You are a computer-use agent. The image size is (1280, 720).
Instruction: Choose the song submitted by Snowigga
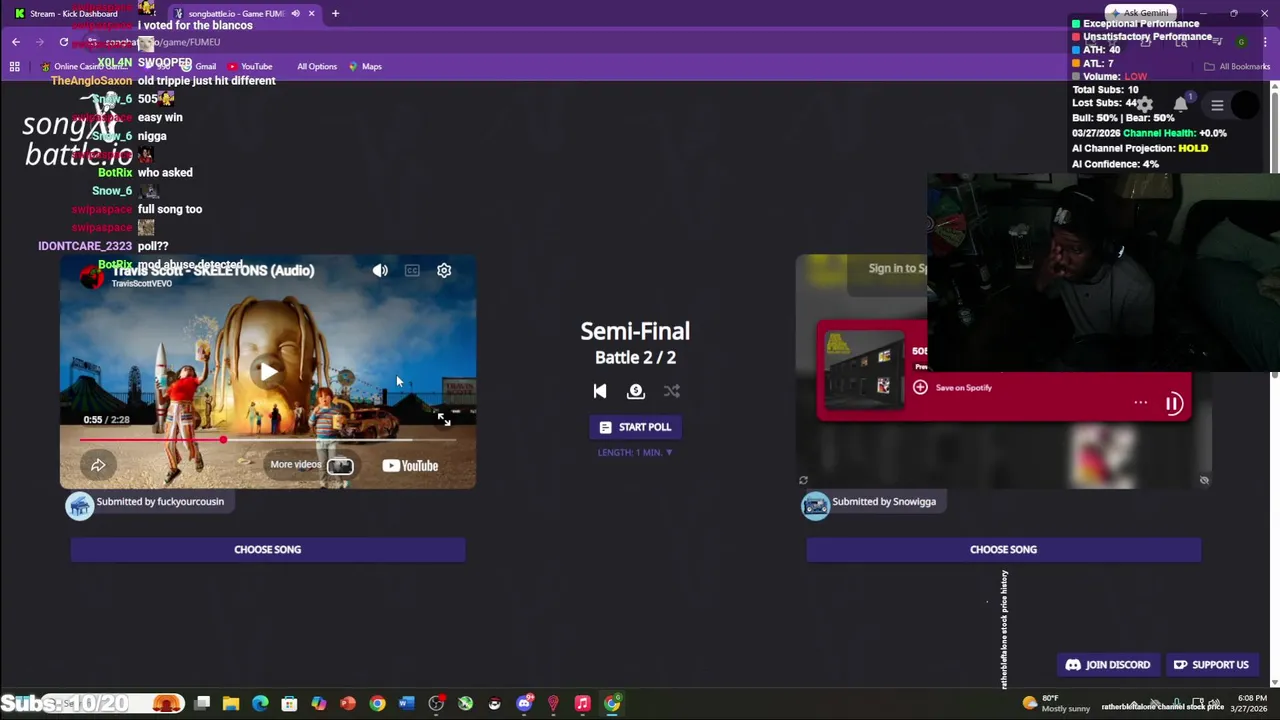pos(1003,549)
